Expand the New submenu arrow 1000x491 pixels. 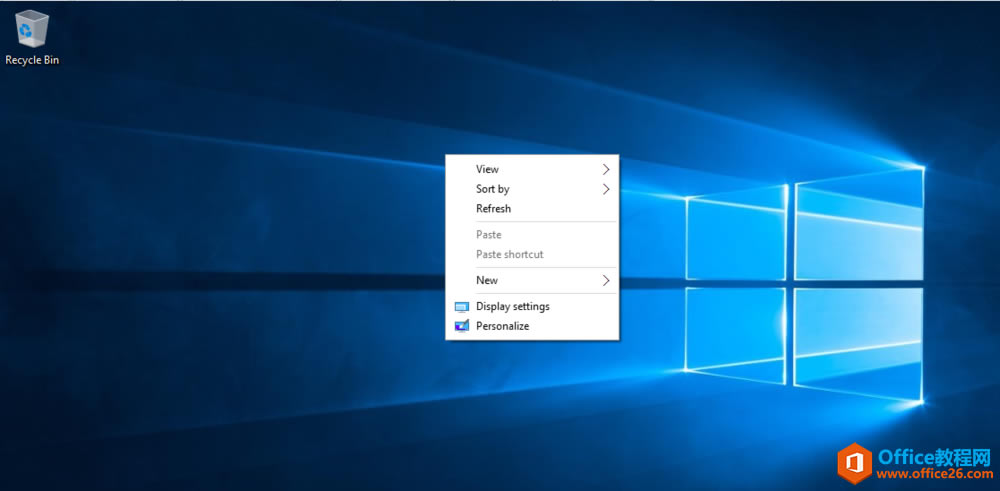point(606,281)
